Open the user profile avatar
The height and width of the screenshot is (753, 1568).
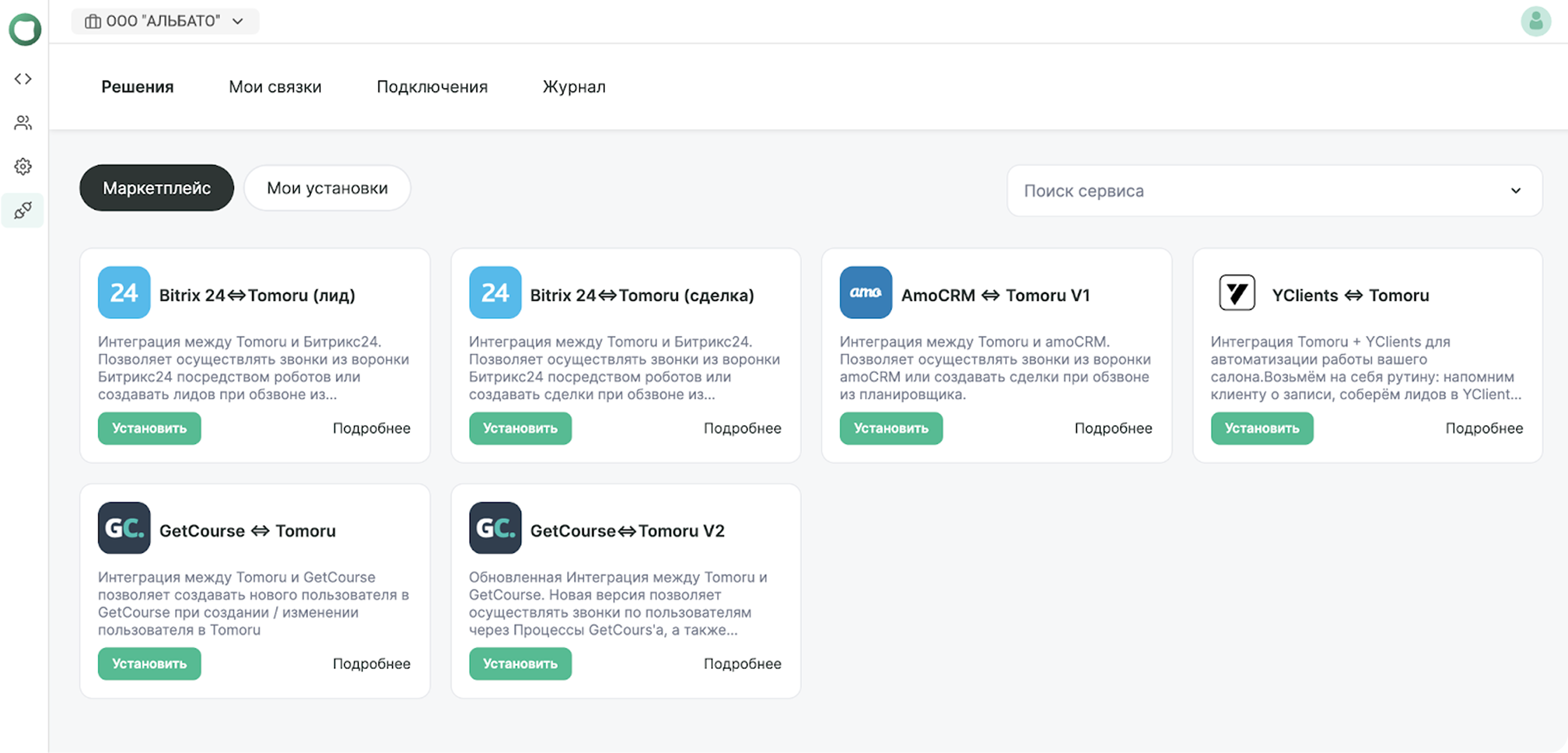(x=1536, y=21)
